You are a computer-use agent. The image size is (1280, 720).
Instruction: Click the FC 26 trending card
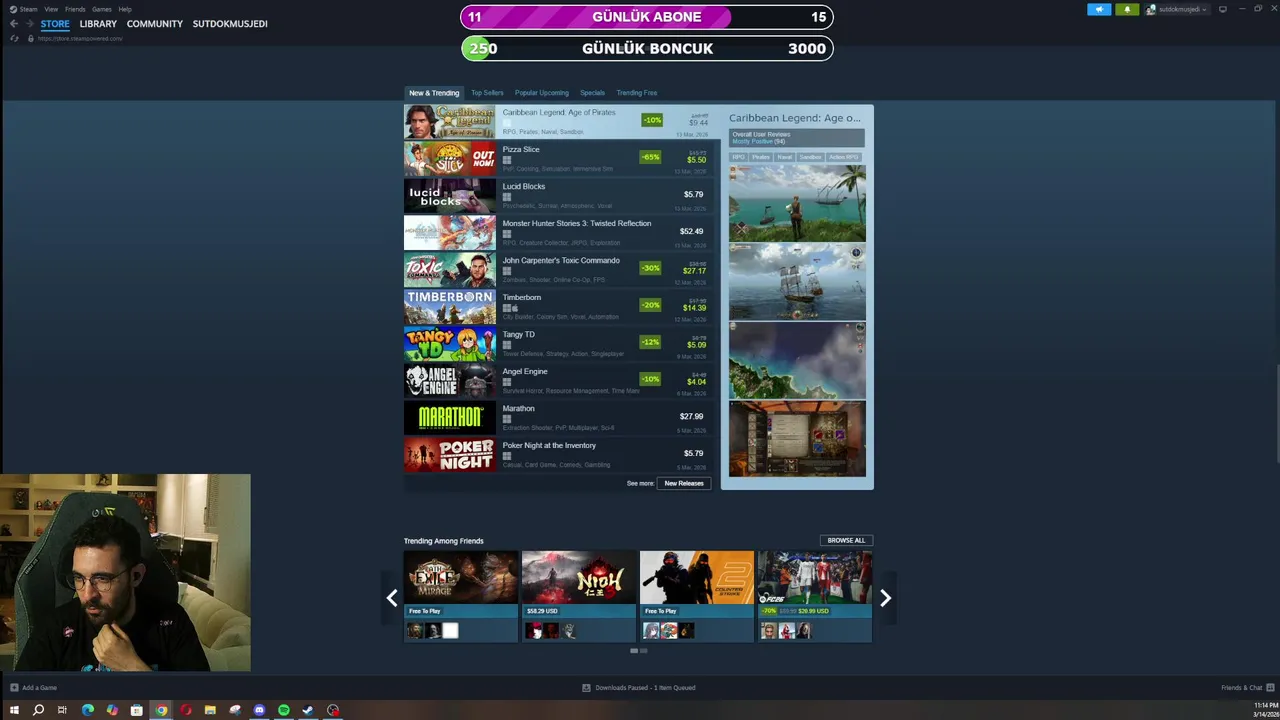click(x=815, y=596)
